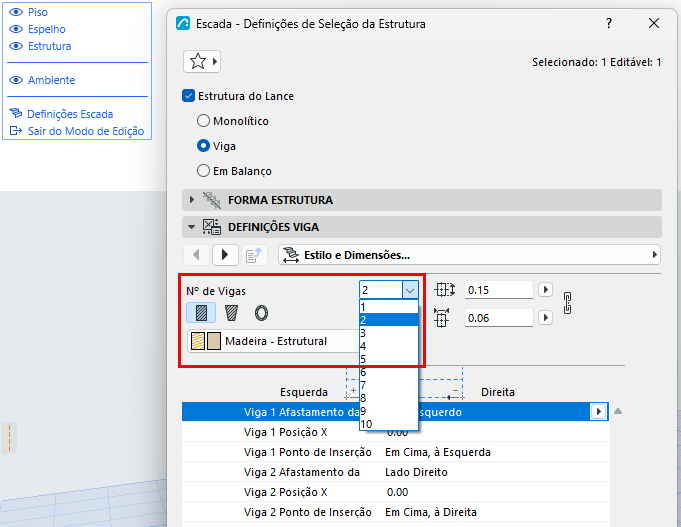Screen dimensions: 681x527
Task: Open Nº de Vigas combo box
Action: pos(389,290)
